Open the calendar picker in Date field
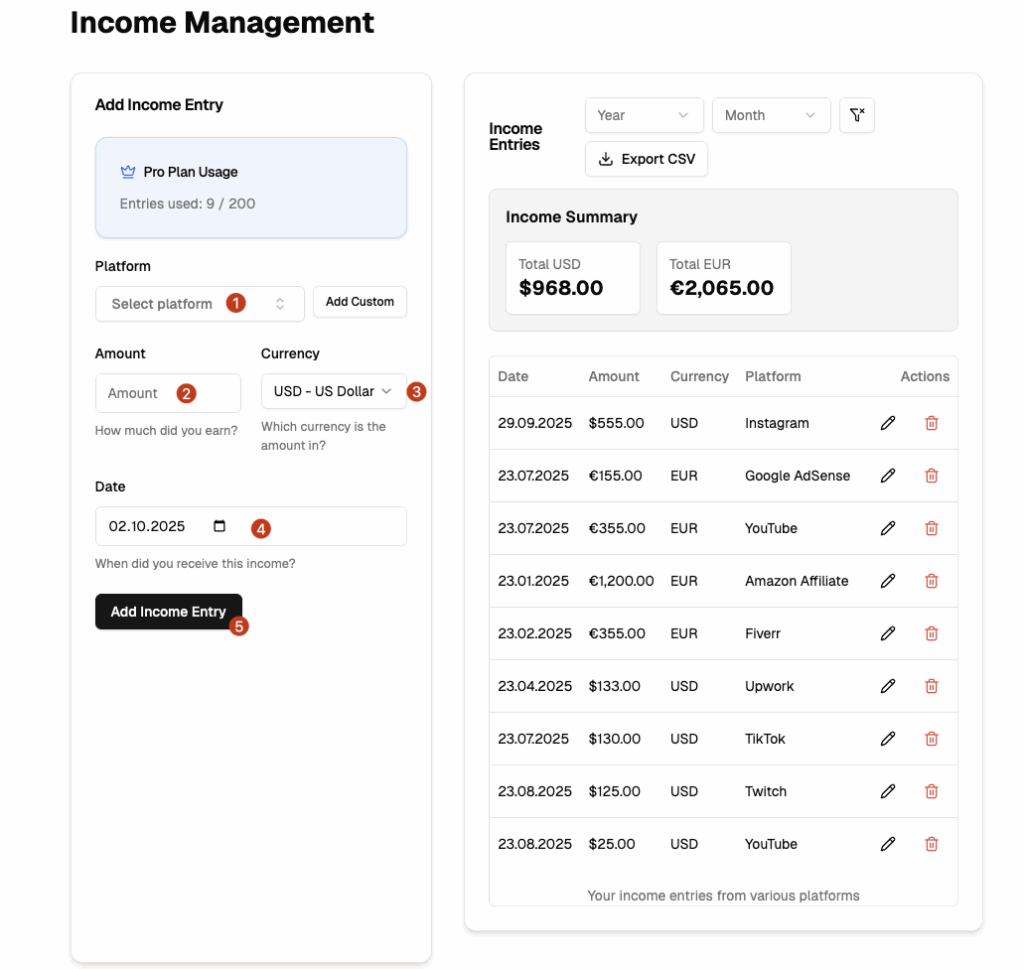Screen dimensions: 1024x969 [220, 526]
